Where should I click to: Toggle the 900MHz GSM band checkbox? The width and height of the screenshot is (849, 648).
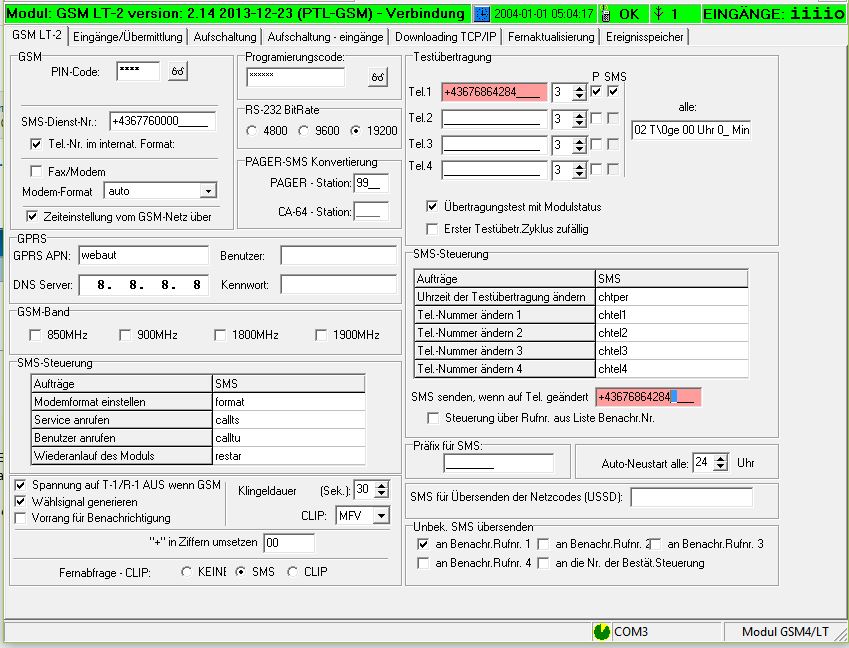click(x=126, y=334)
